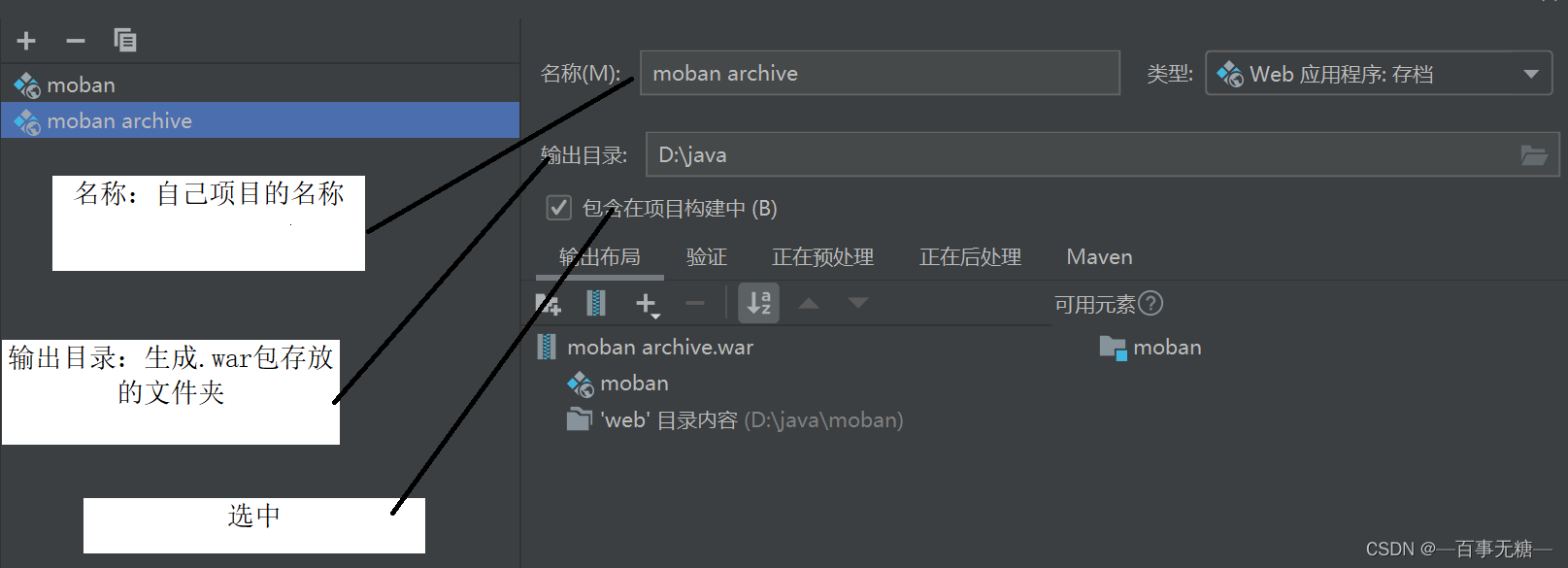The width and height of the screenshot is (1568, 568).
Task: Copy the selected artifact configuration
Action: tap(125, 40)
